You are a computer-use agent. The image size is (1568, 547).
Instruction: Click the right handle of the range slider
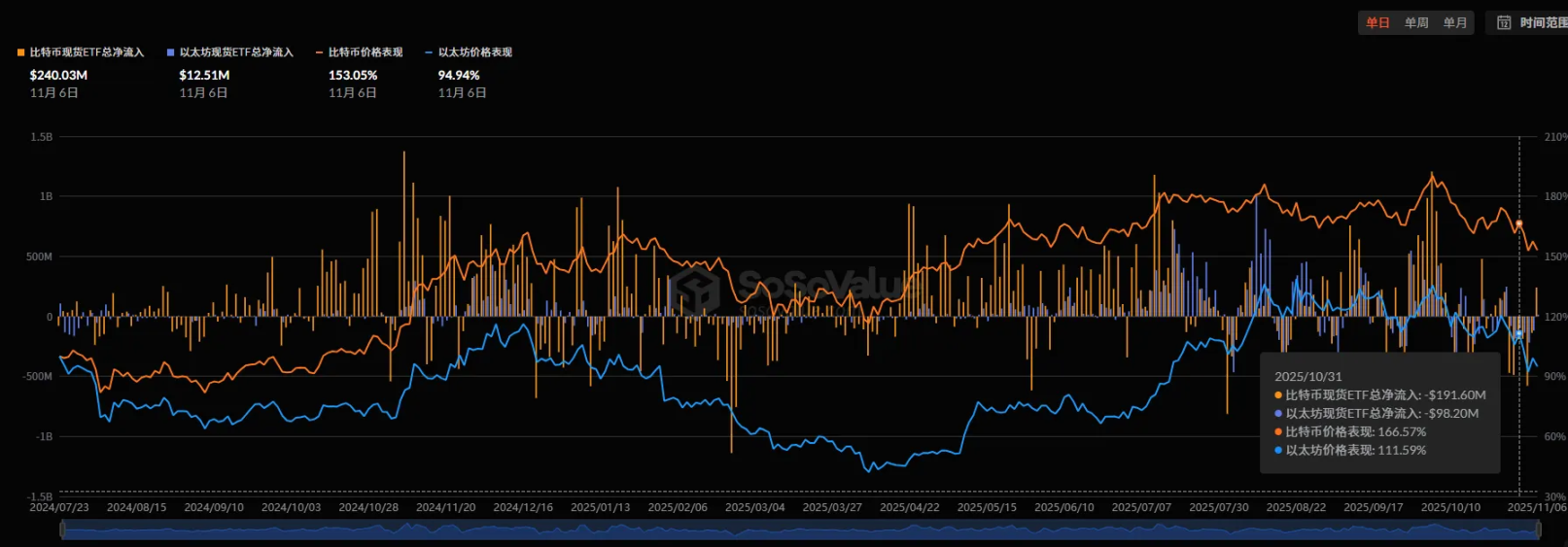[1538, 530]
